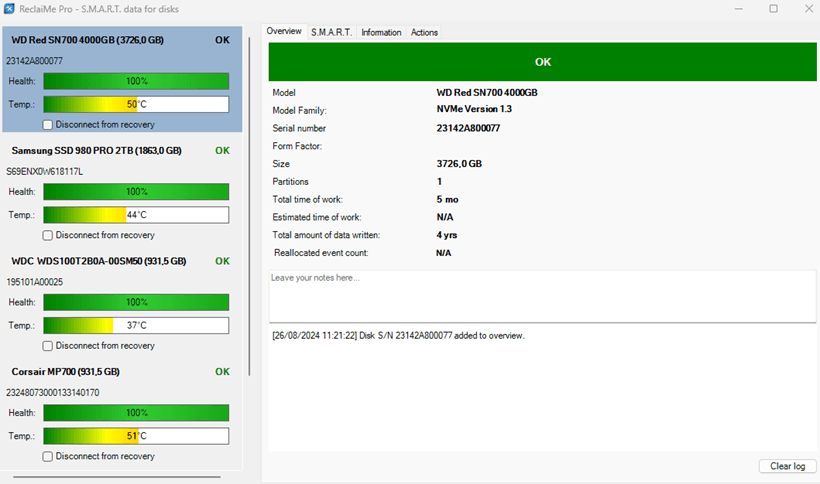Open the Actions tab
Viewport: 820px width, 484px height.
[424, 32]
